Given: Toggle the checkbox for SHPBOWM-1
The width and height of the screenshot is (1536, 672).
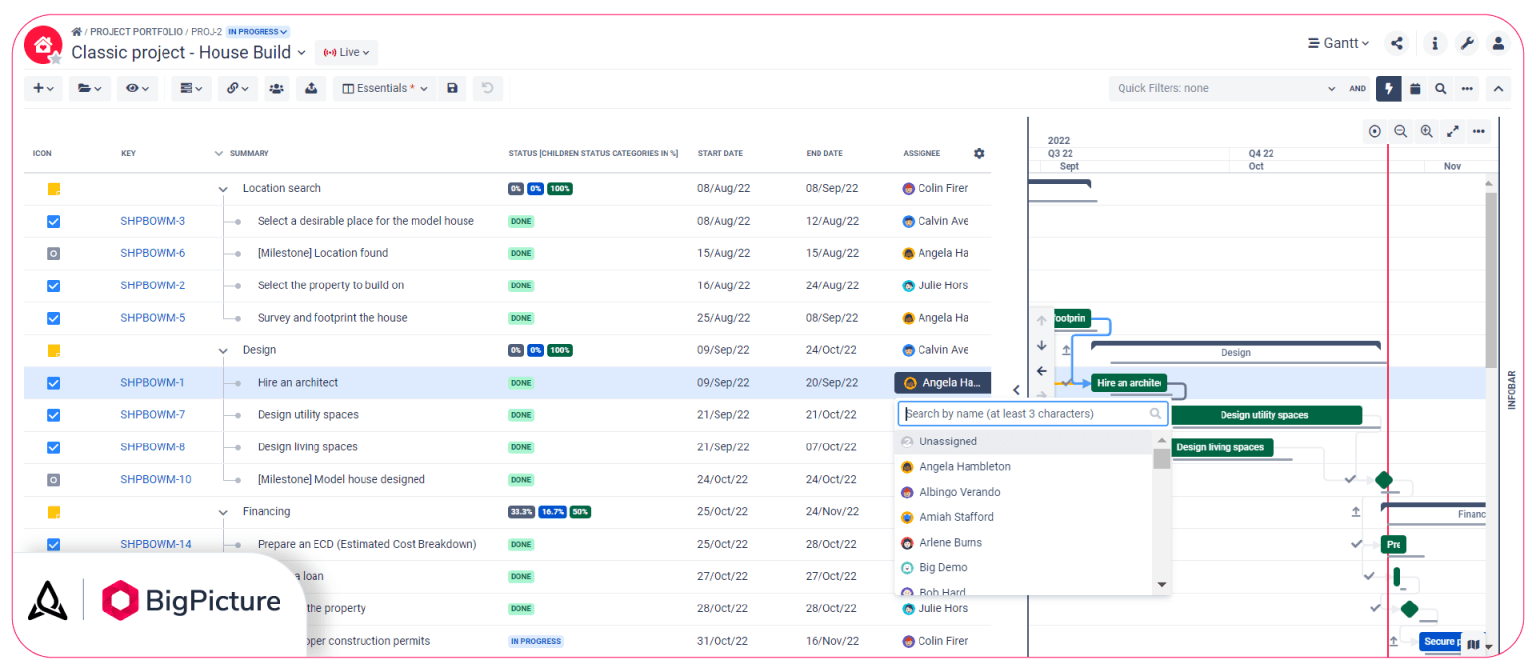Looking at the screenshot, I should (54, 383).
